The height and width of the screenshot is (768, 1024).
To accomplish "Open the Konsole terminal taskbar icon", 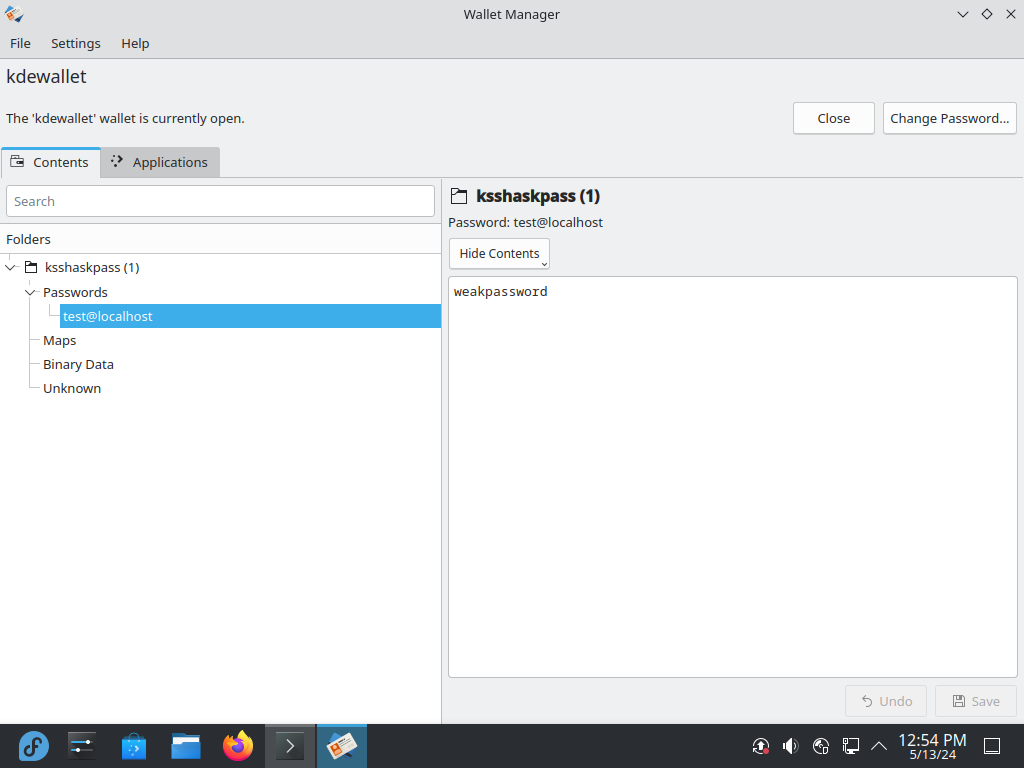I will 290,746.
